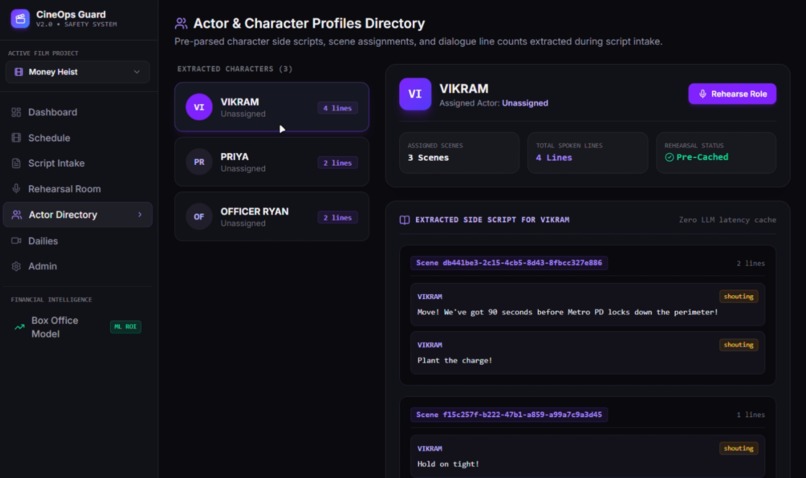Image resolution: width=806 pixels, height=478 pixels.
Task: Click the Dashboard grid icon
Action: 16,112
